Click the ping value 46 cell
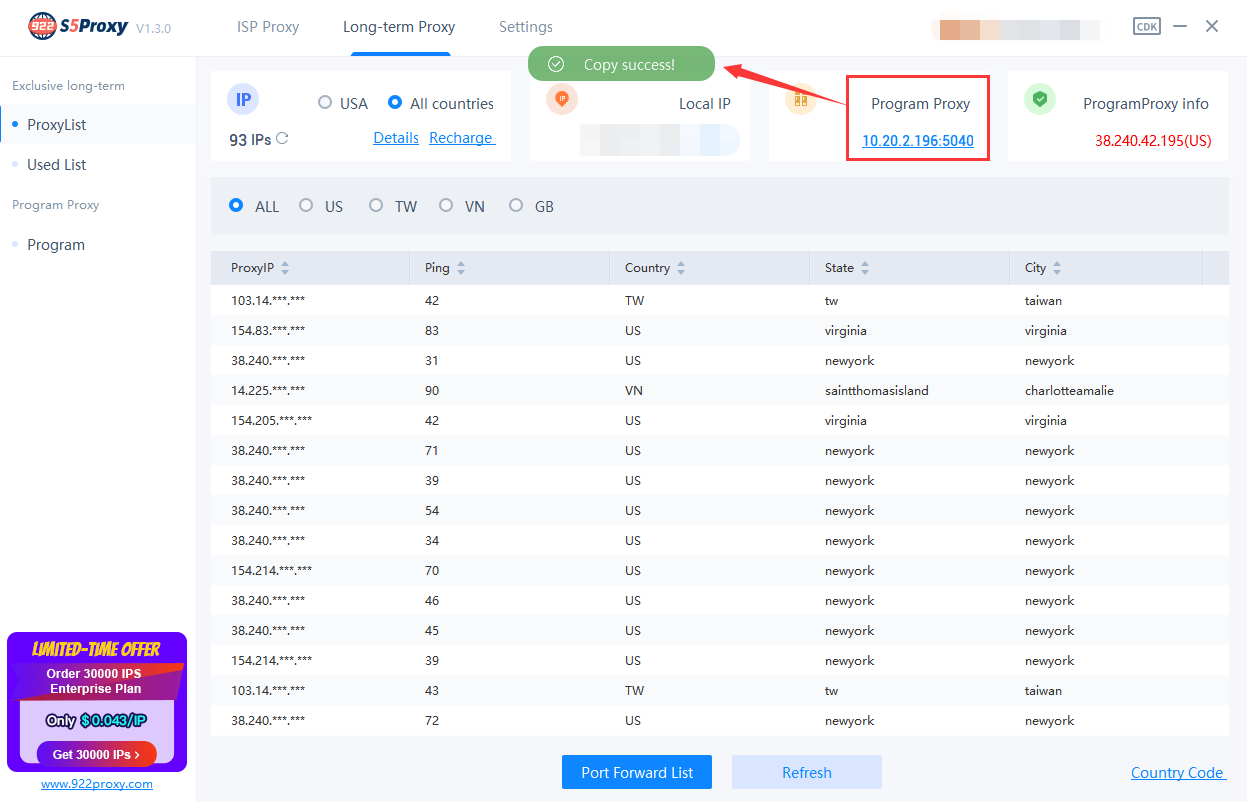 click(432, 600)
